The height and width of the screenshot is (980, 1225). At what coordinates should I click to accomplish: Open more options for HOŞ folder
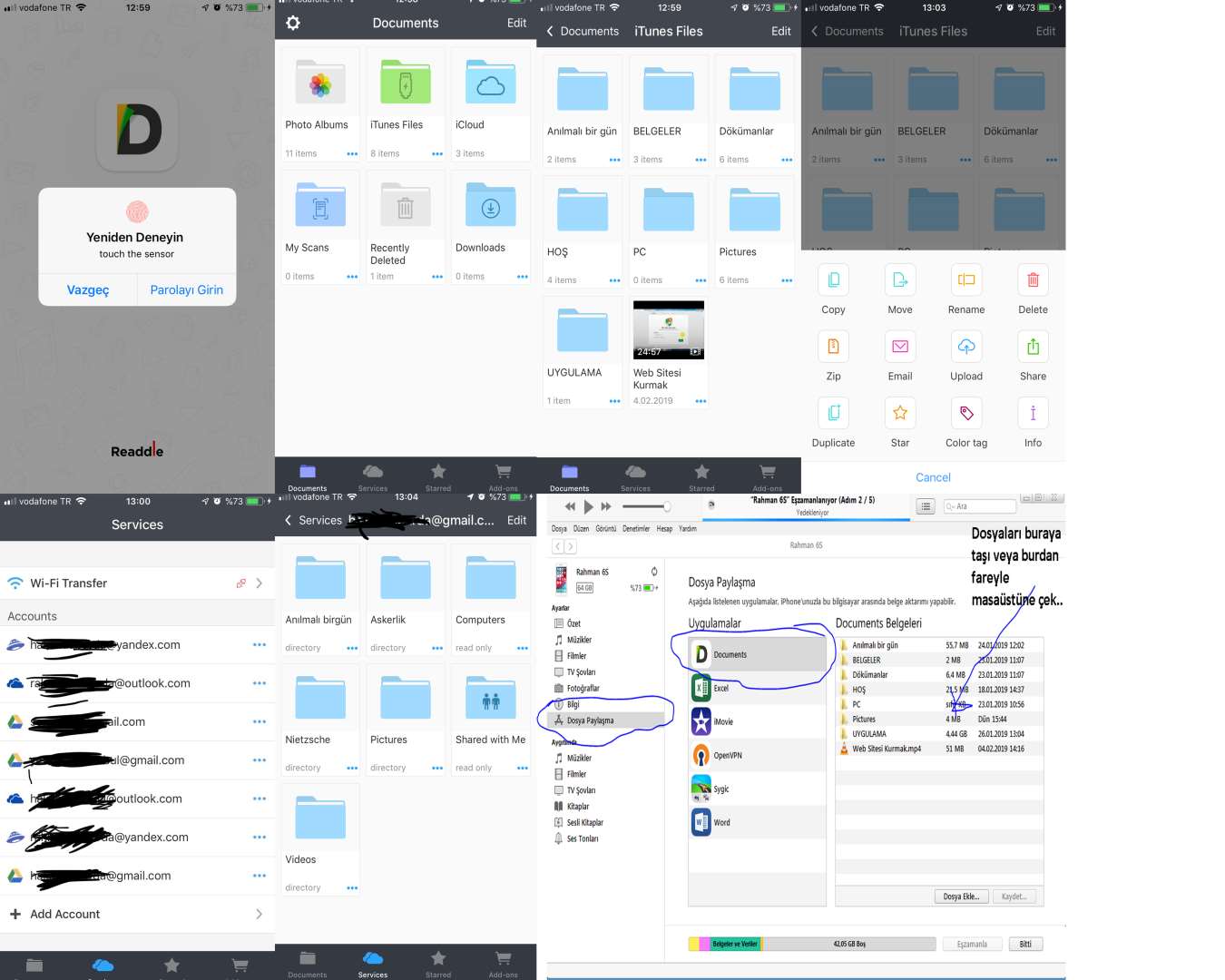click(615, 280)
